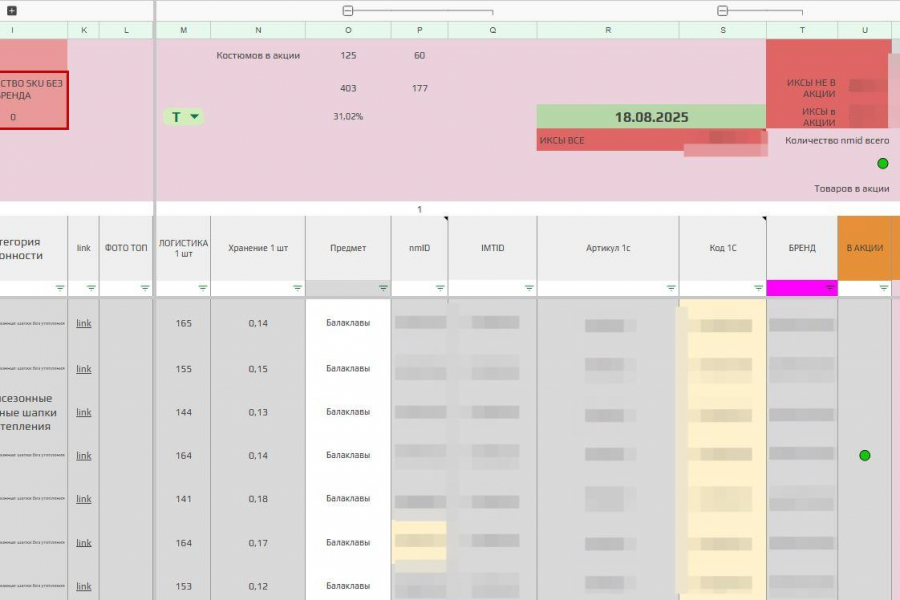Select column N header

258,30
